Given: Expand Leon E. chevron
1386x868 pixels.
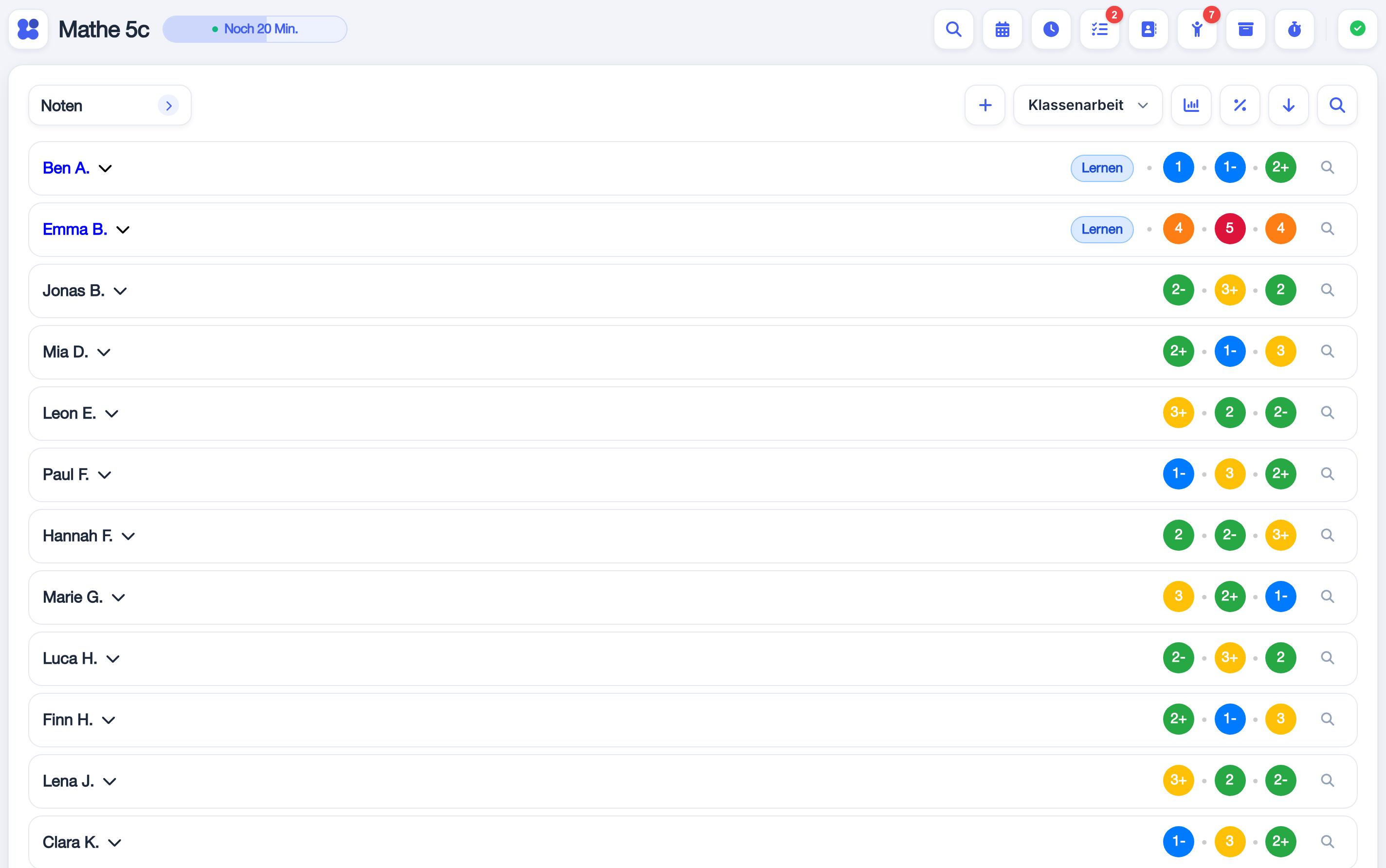Looking at the screenshot, I should [112, 414].
